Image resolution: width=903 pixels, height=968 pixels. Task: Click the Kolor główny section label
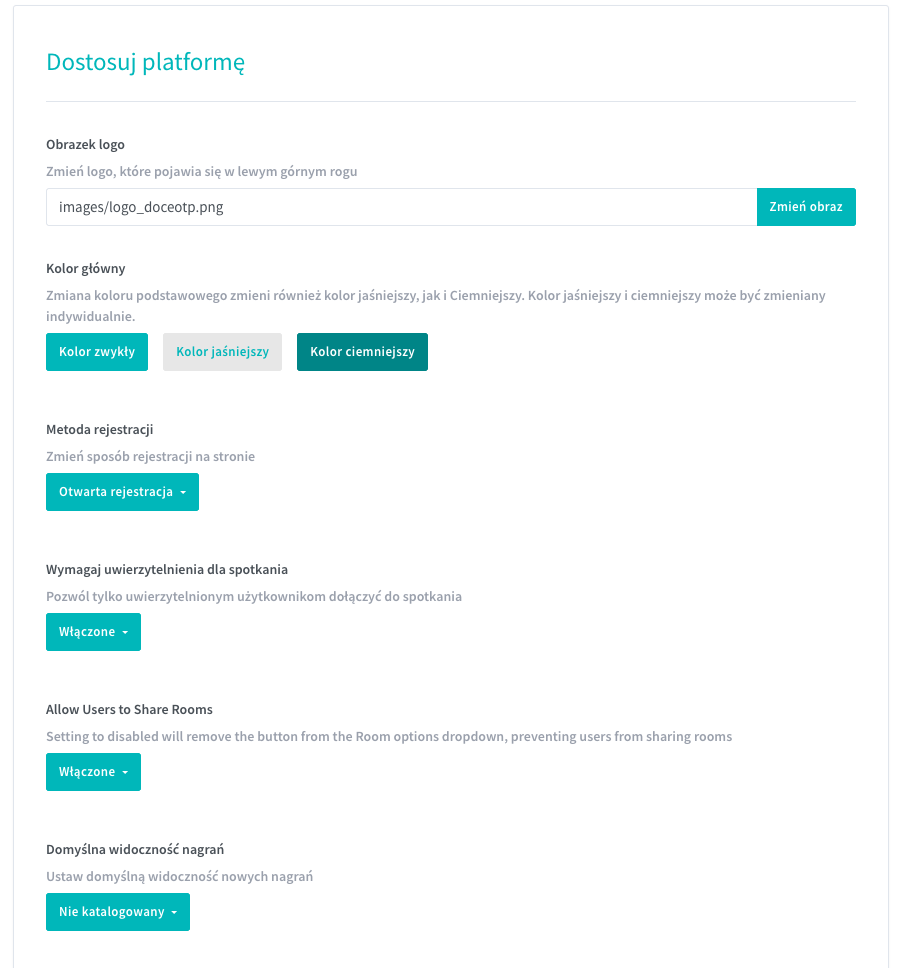point(85,268)
